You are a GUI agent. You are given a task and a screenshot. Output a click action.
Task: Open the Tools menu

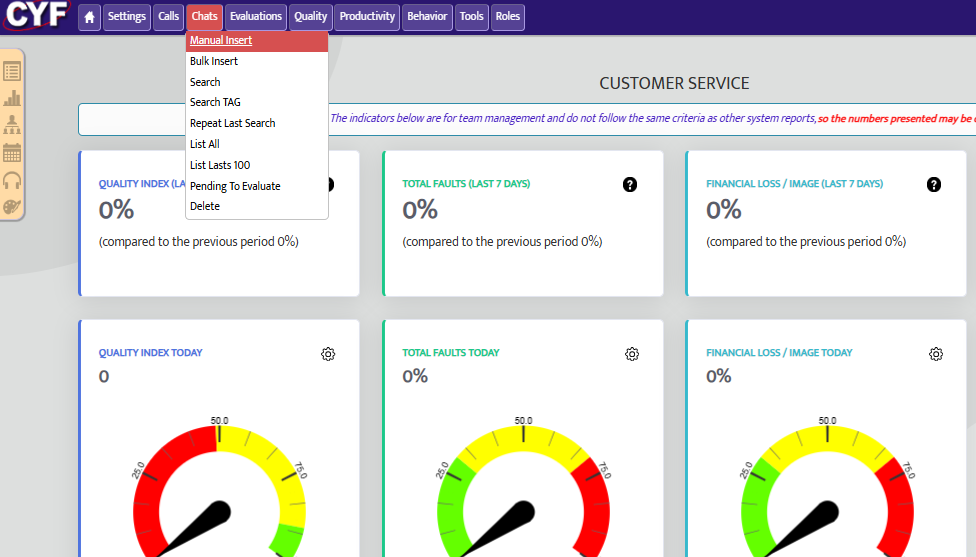471,17
